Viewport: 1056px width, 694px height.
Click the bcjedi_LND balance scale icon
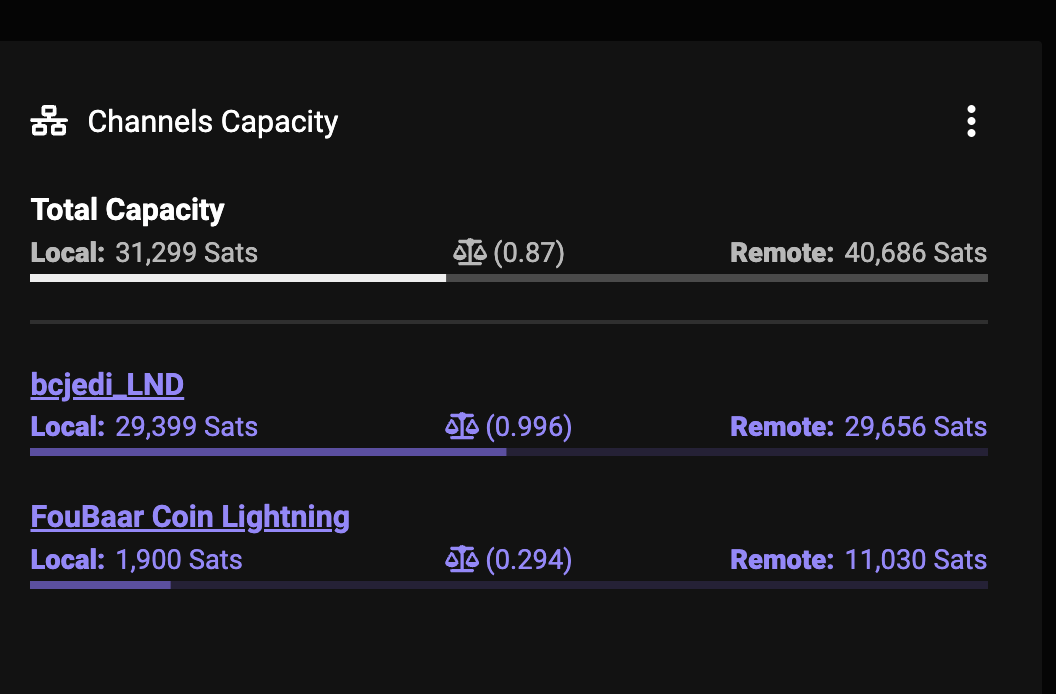pos(461,427)
